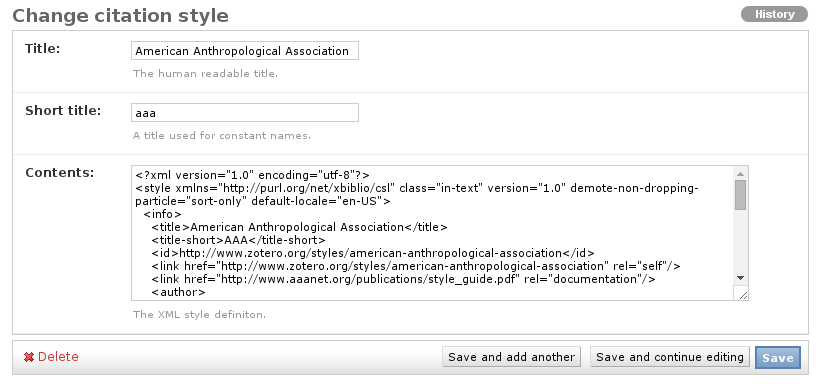Click the Short title field label
This screenshot has width=817, height=386.
tap(63, 110)
